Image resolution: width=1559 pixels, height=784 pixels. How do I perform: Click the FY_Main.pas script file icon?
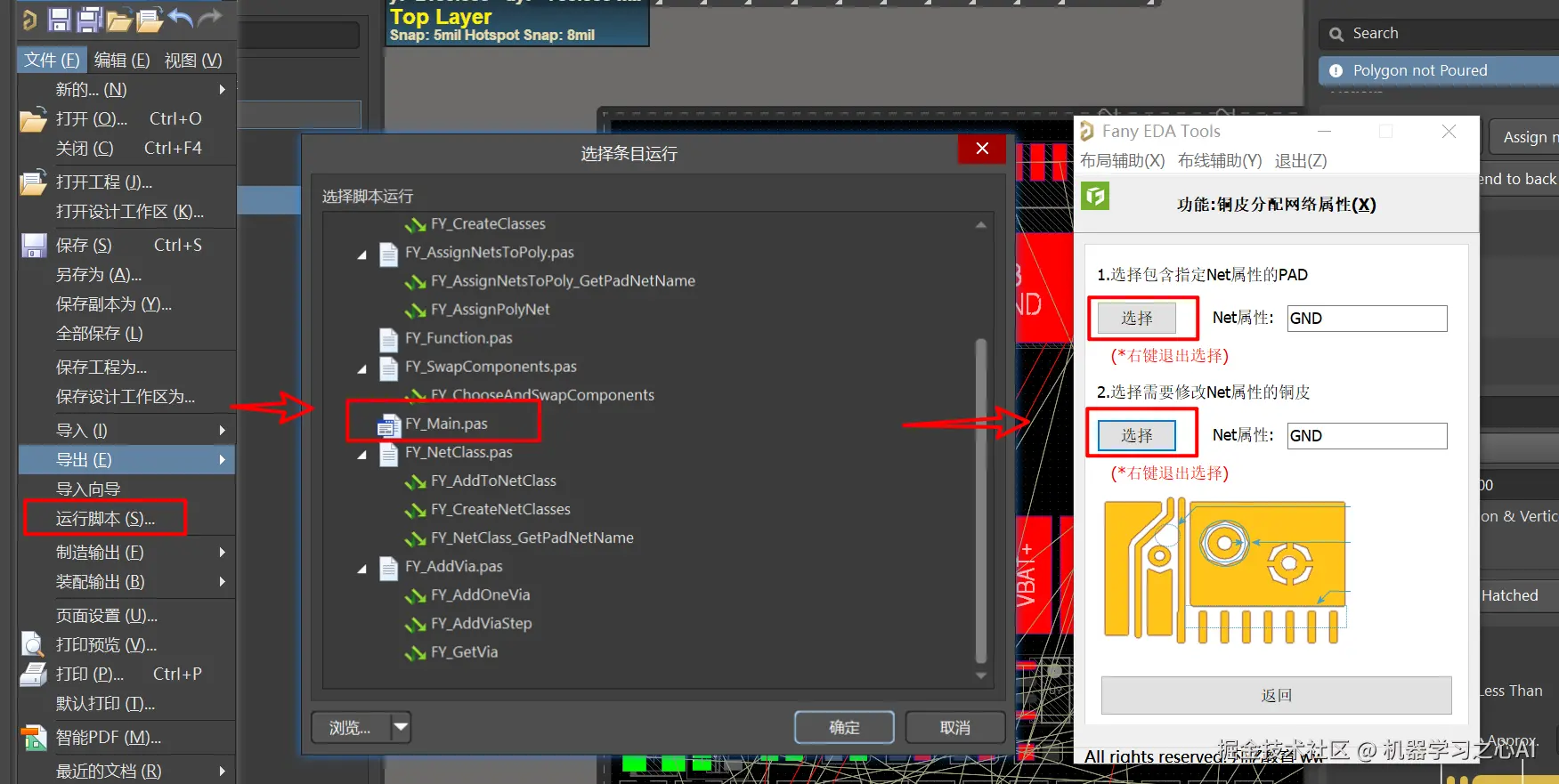click(387, 424)
